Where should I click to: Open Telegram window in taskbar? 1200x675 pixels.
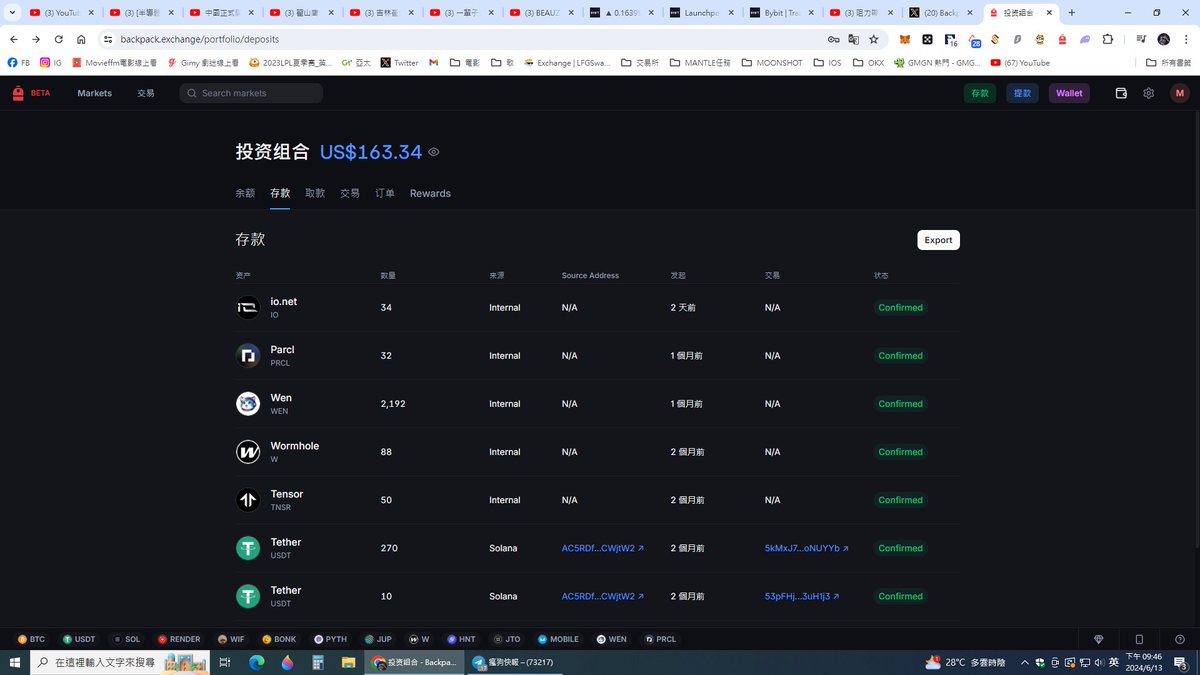click(516, 662)
